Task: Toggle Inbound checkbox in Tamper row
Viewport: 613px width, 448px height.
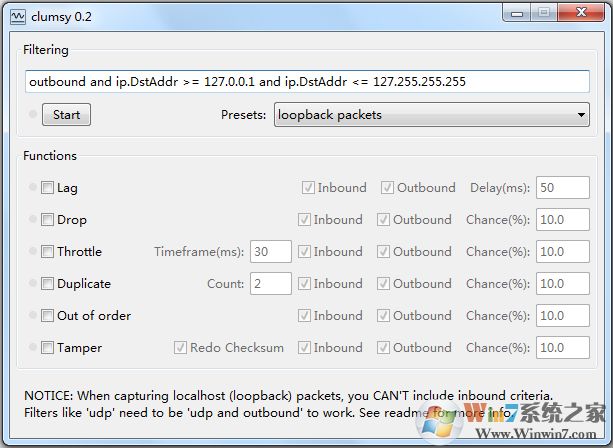Action: pos(304,348)
